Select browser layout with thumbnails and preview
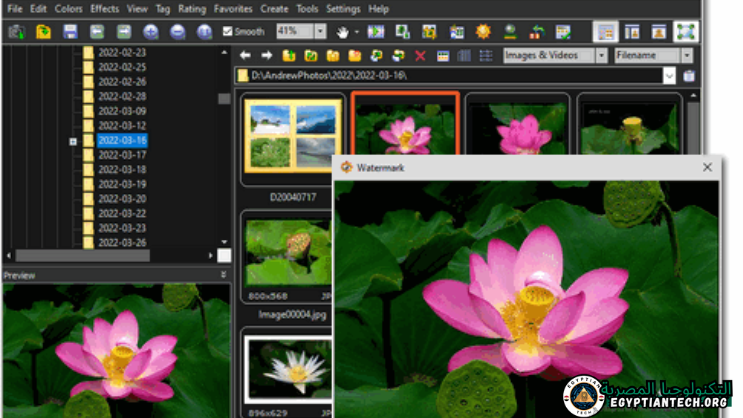The height and width of the screenshot is (418, 743). pyautogui.click(x=605, y=32)
